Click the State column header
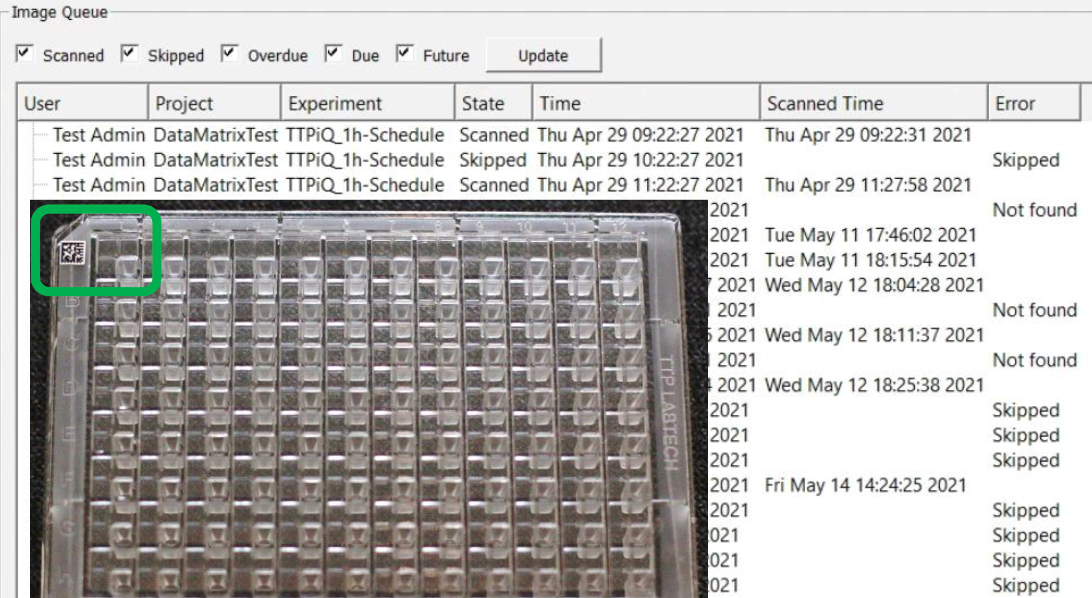This screenshot has height=598, width=1092. 494,103
